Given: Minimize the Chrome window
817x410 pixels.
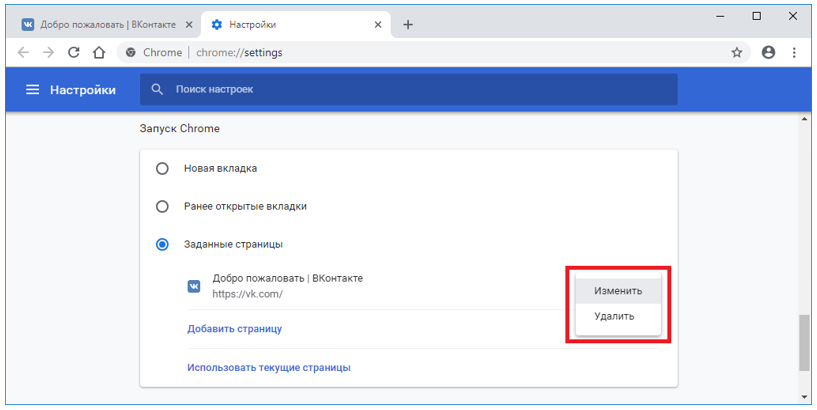Looking at the screenshot, I should point(721,17).
